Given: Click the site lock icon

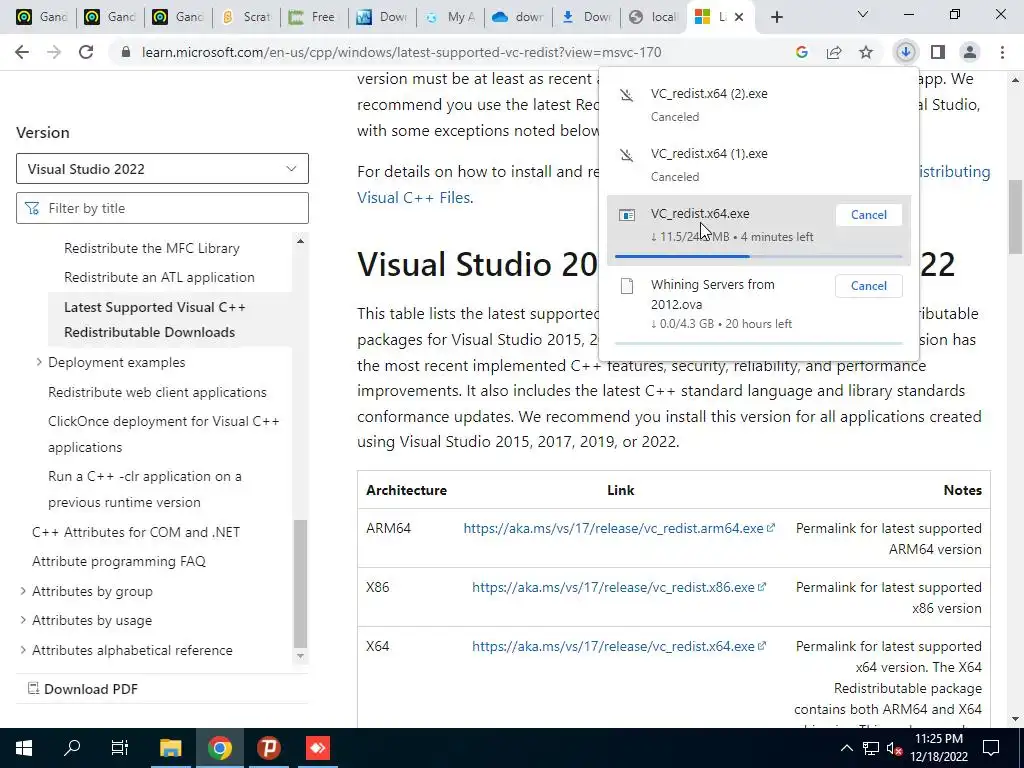Looking at the screenshot, I should pos(126,52).
